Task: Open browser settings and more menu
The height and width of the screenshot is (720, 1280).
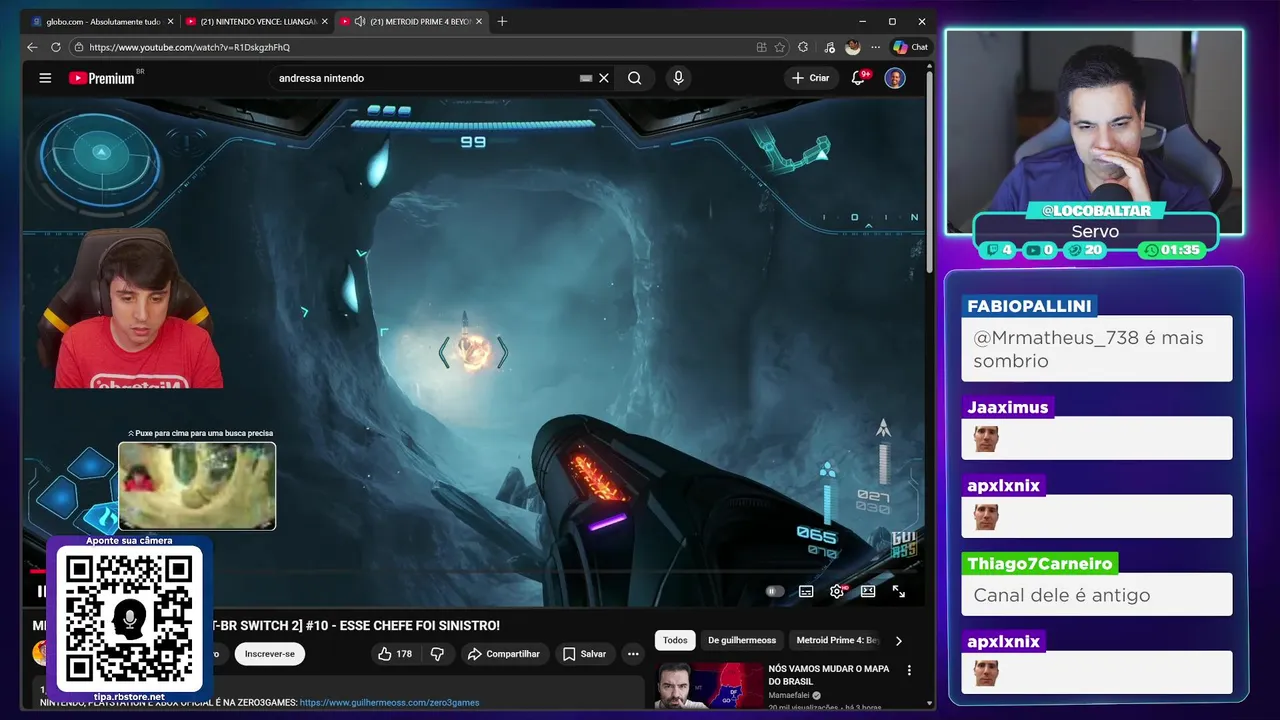Action: click(876, 47)
